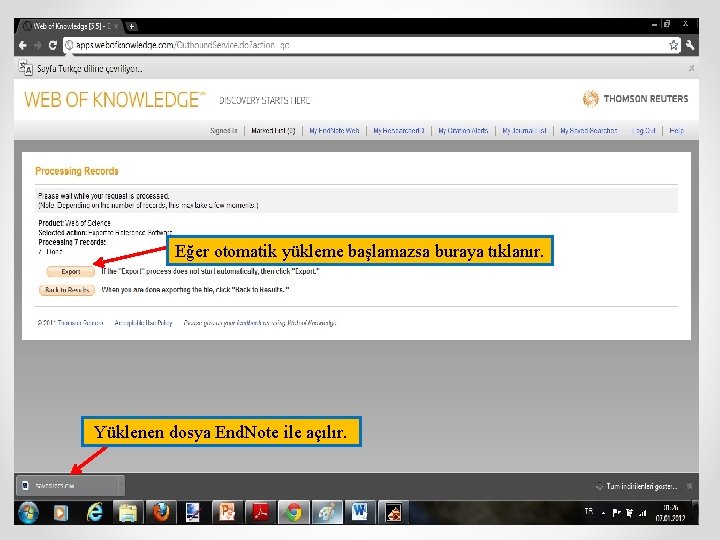Click the Log Out link

[x=643, y=130]
